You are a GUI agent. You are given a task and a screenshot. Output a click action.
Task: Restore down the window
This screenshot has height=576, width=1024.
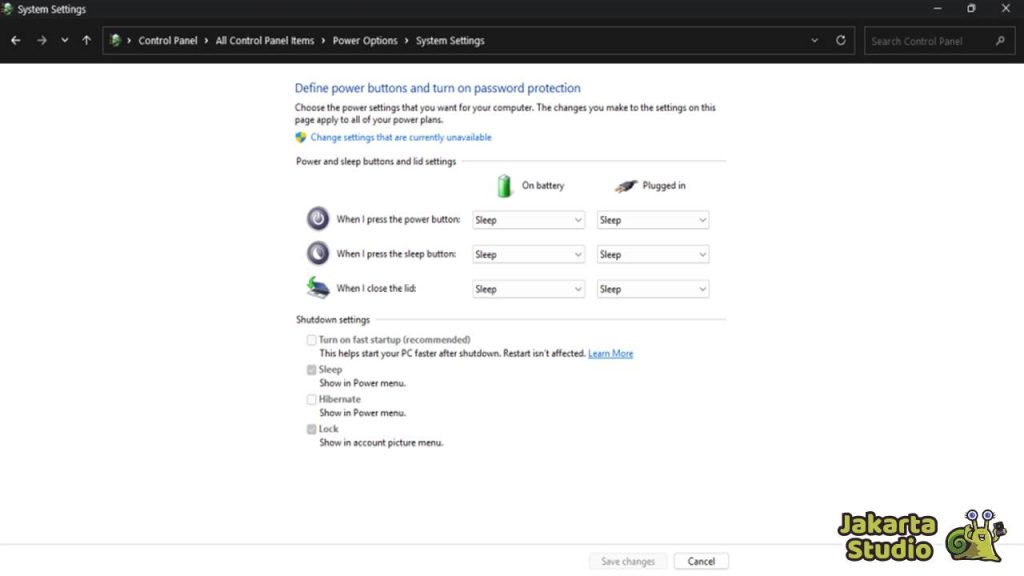[971, 8]
